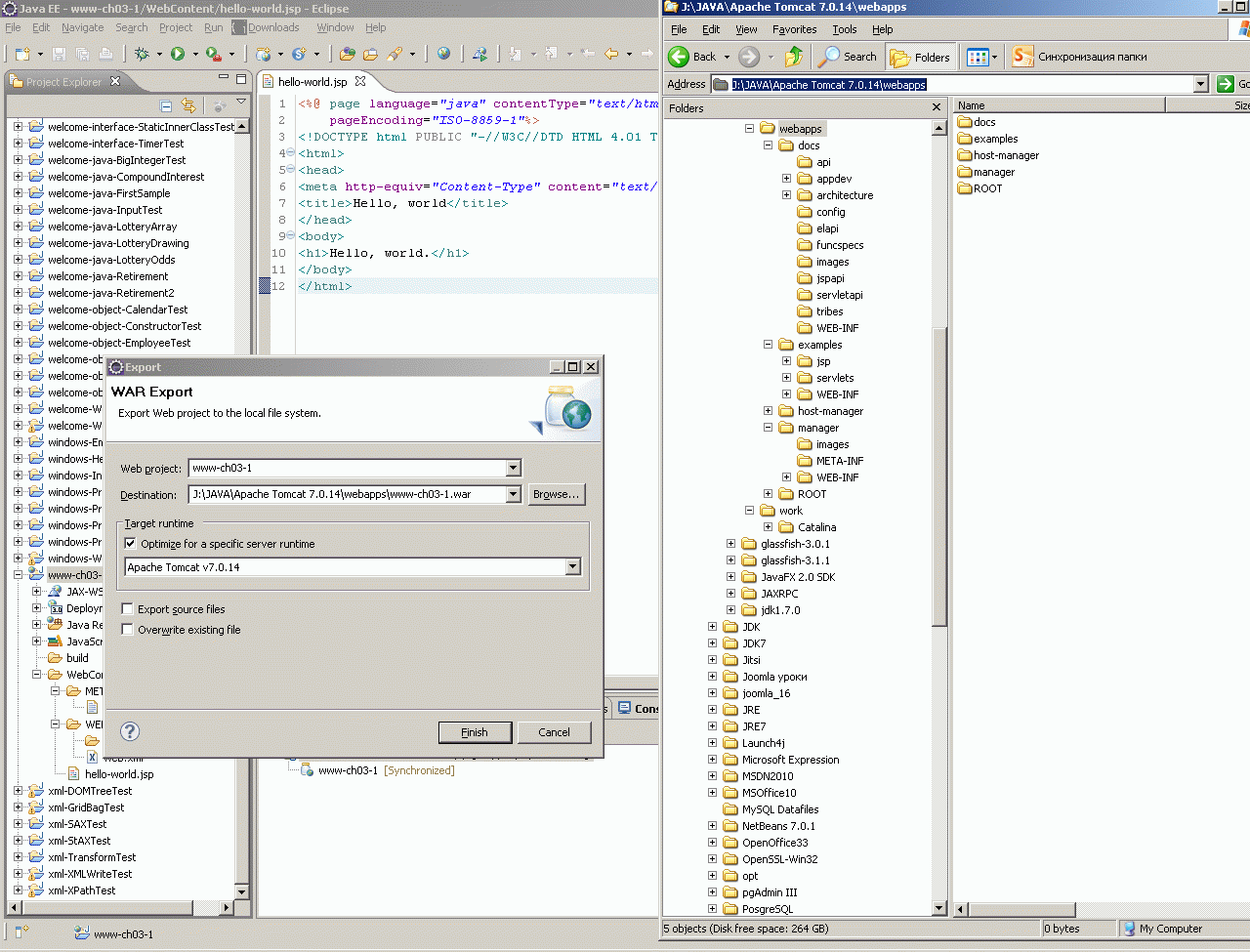This screenshot has width=1250, height=952.
Task: Click Link with Editor icon in Project Explorer
Action: pos(188,105)
